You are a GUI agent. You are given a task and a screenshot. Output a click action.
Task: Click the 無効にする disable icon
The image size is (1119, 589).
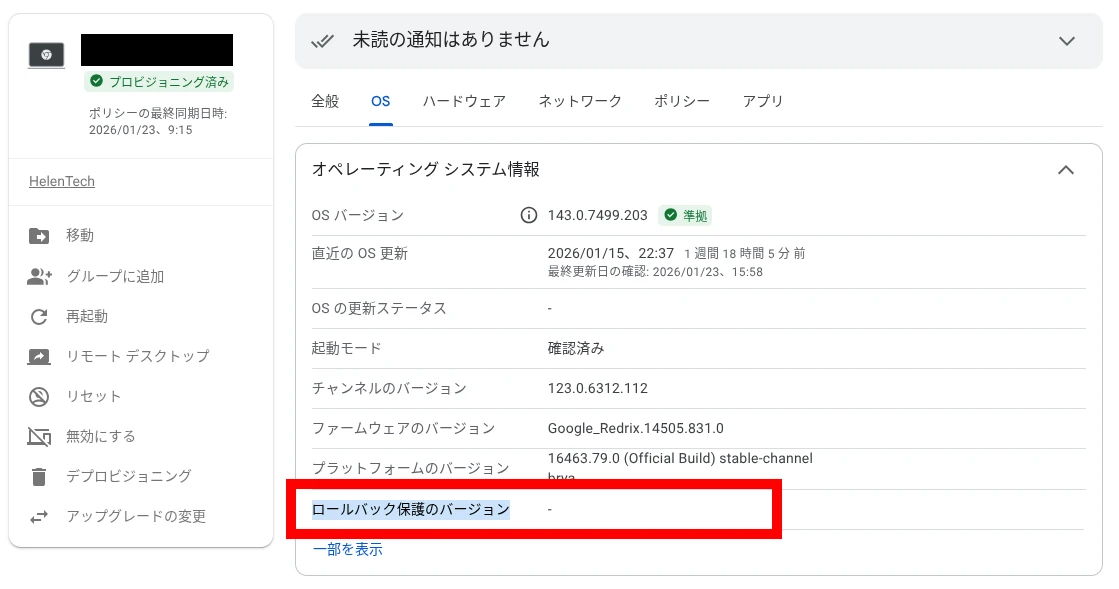click(x=39, y=437)
